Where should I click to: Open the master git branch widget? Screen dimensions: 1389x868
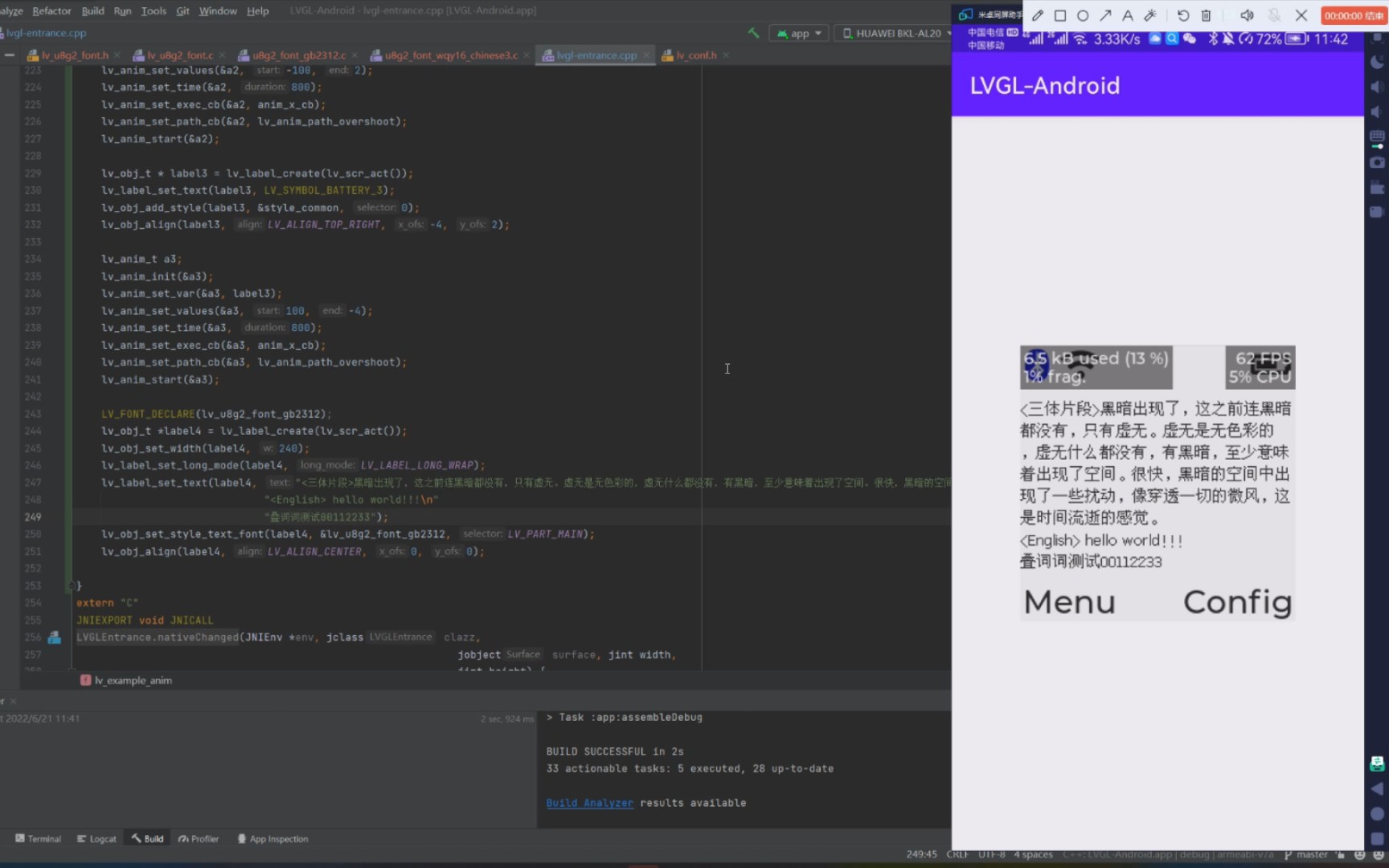(1306, 854)
